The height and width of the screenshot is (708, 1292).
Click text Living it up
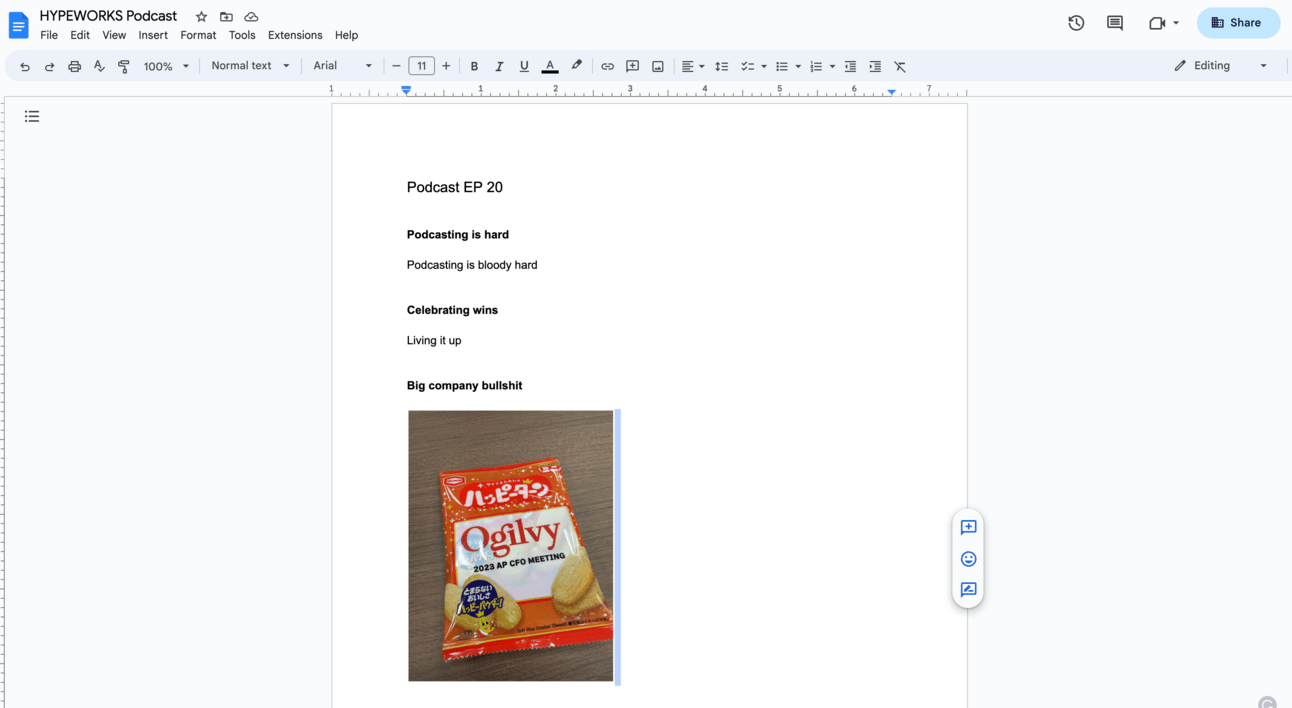(x=434, y=341)
